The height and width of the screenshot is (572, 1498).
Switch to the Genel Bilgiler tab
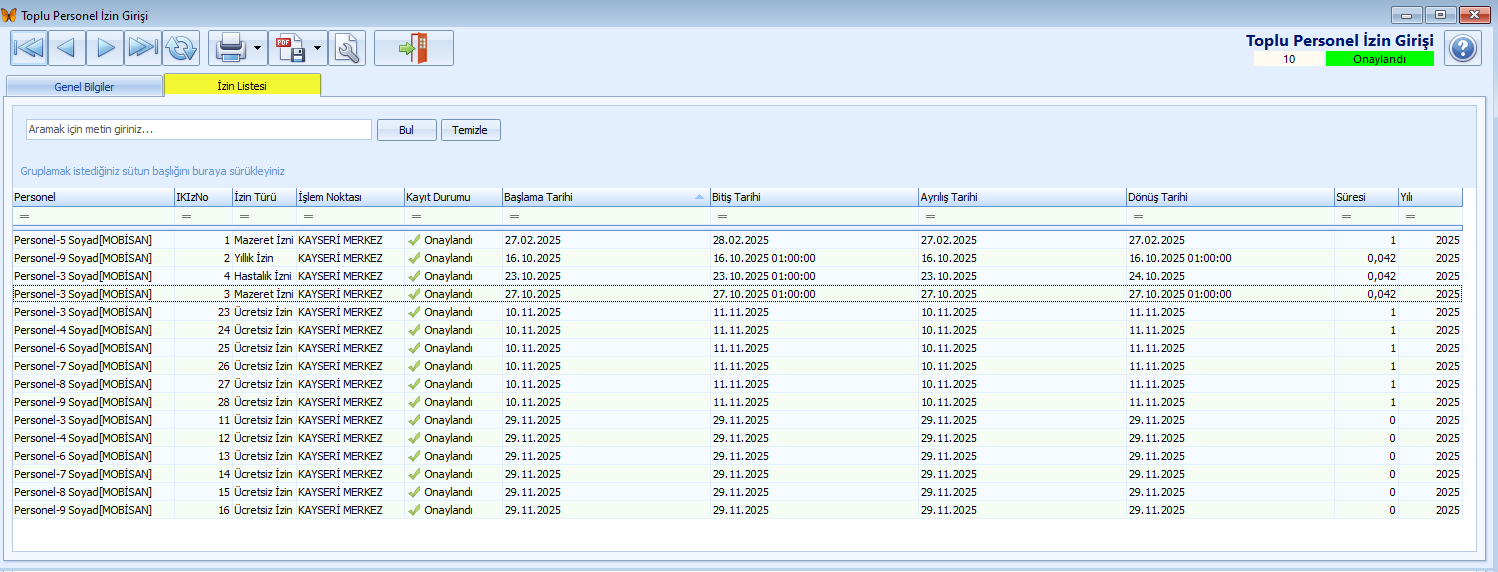click(84, 87)
